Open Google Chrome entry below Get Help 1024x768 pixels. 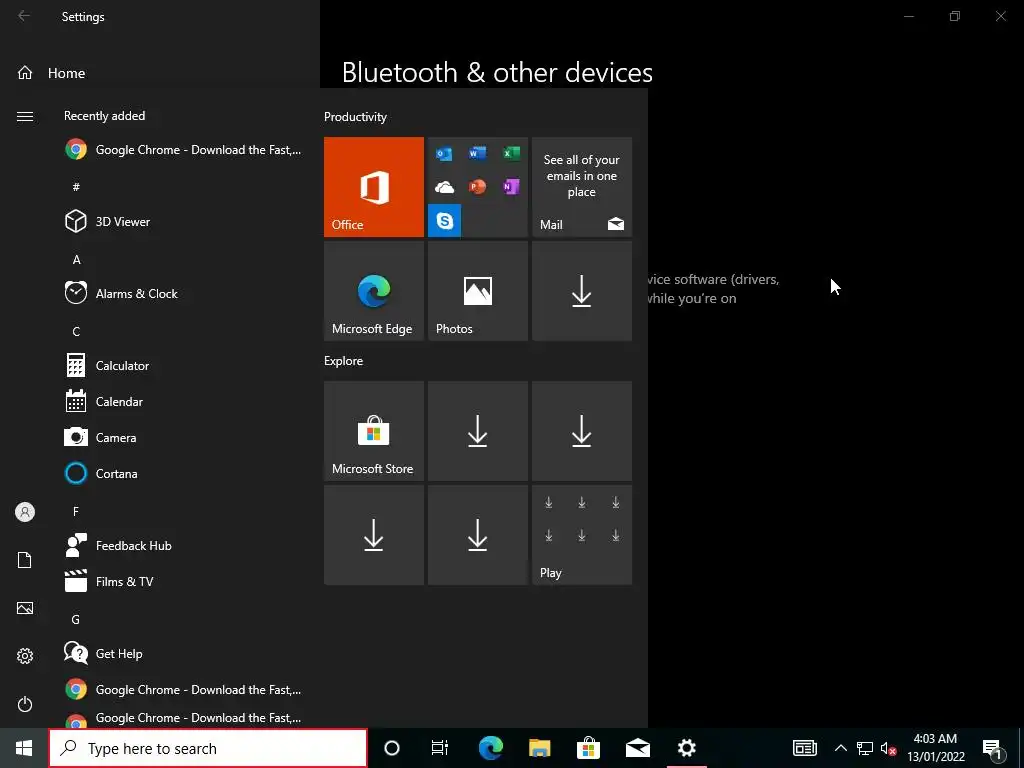coord(183,690)
